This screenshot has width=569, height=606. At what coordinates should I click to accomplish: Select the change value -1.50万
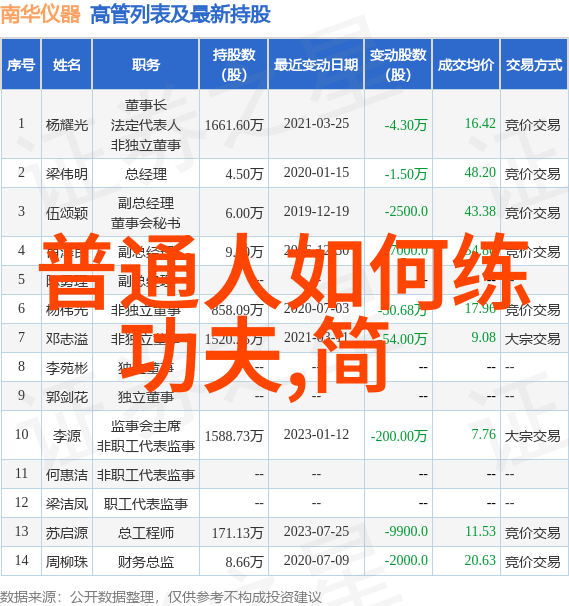coord(406,174)
